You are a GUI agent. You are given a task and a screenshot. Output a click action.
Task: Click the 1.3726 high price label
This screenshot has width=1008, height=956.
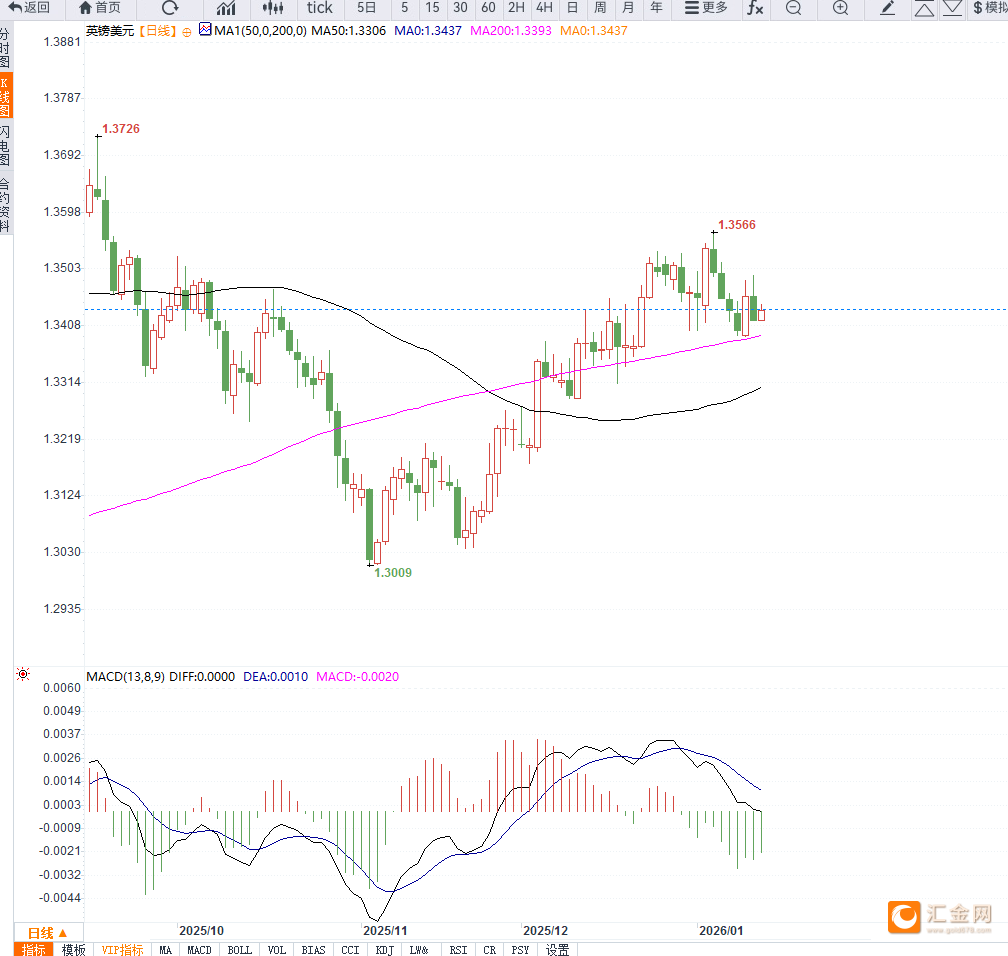(x=121, y=129)
